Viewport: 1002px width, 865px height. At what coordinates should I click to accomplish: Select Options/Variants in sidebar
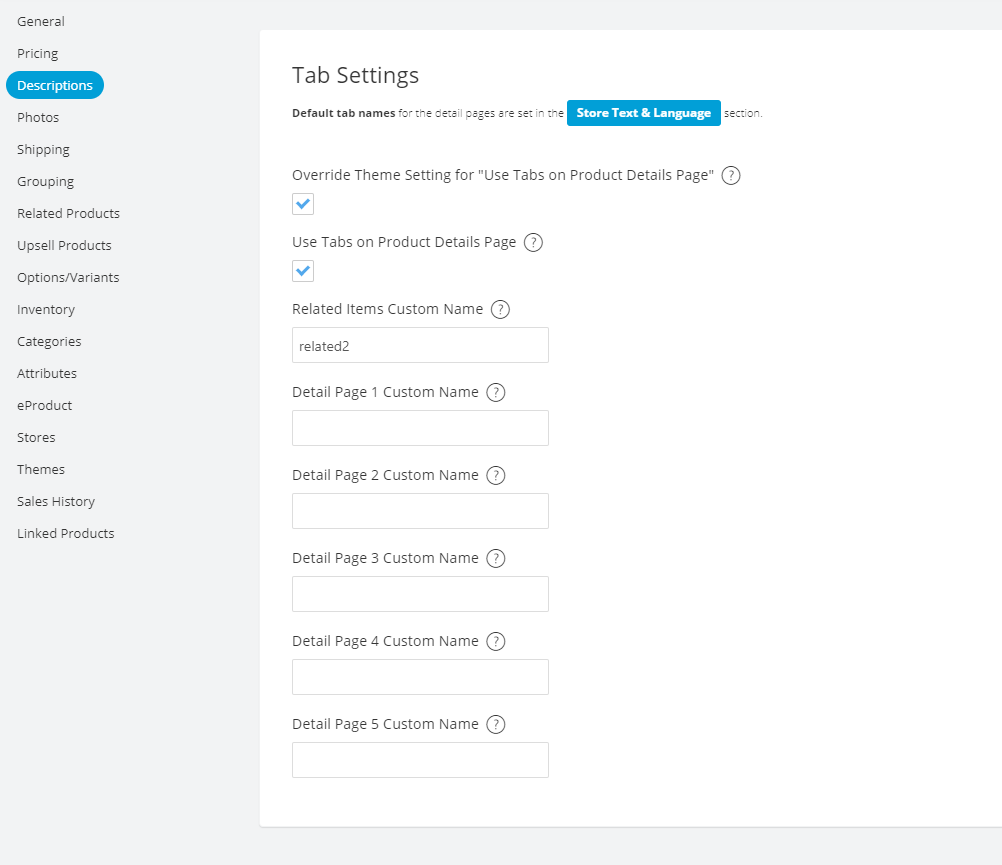coord(68,277)
